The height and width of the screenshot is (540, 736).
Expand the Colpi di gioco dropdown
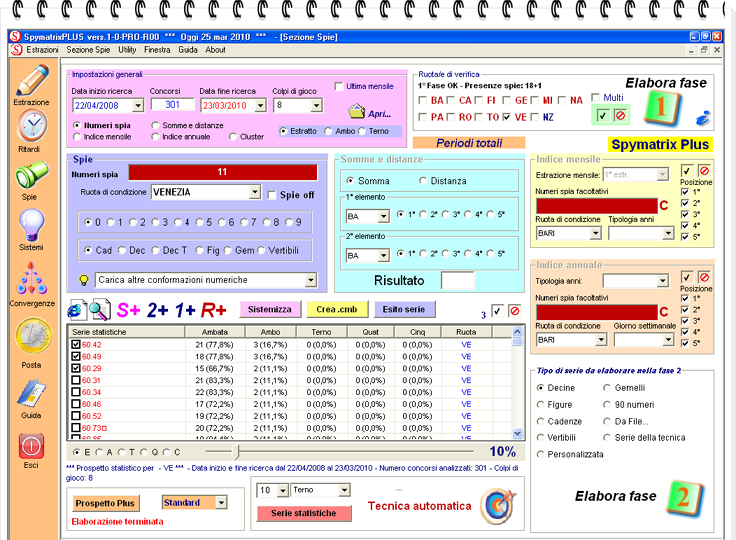317,105
